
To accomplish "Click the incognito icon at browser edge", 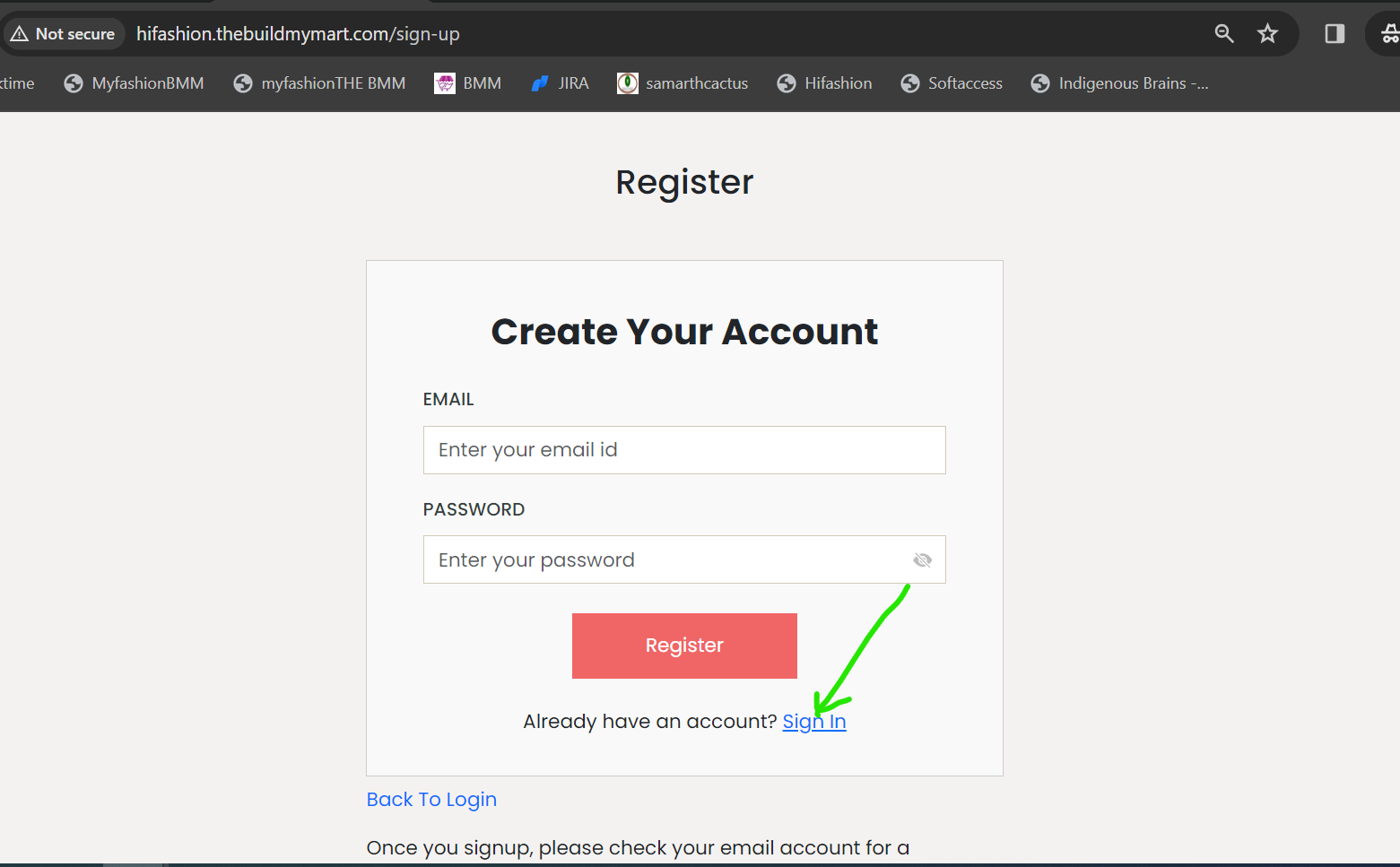I will click(x=1389, y=34).
